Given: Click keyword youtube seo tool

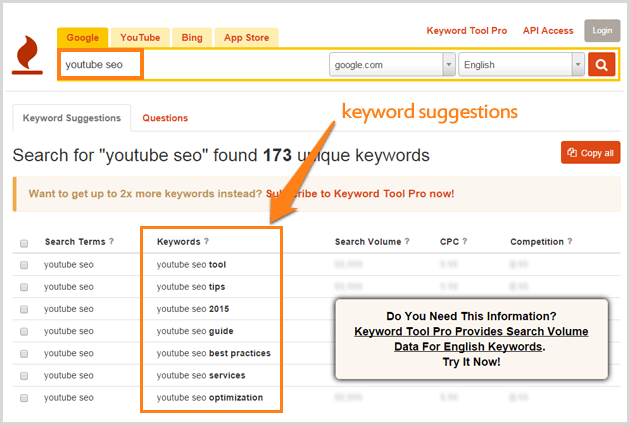Looking at the screenshot, I should [191, 265].
